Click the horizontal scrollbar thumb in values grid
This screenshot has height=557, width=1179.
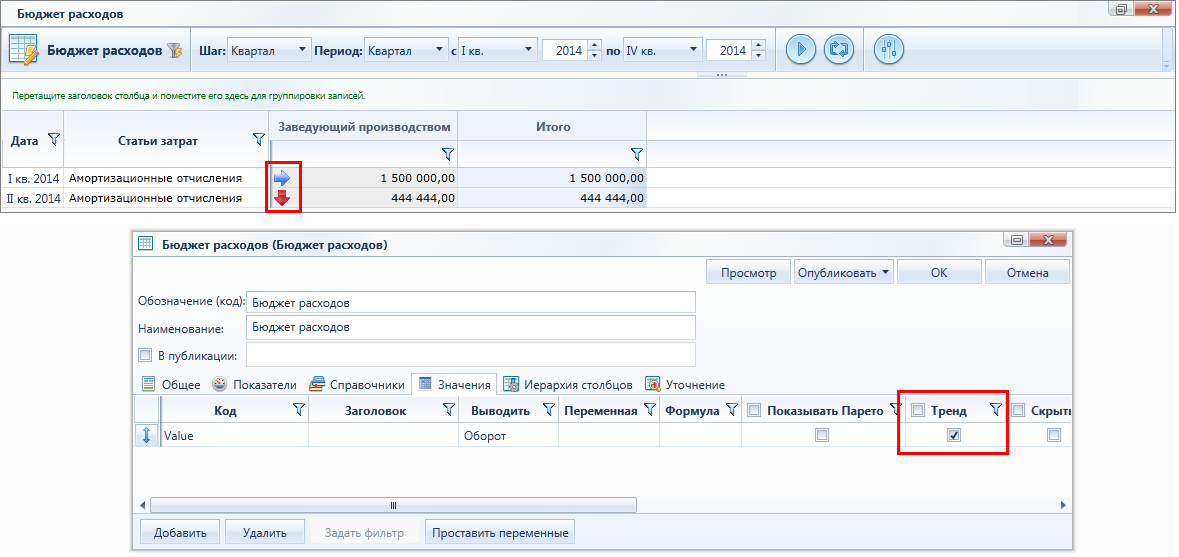[x=393, y=505]
